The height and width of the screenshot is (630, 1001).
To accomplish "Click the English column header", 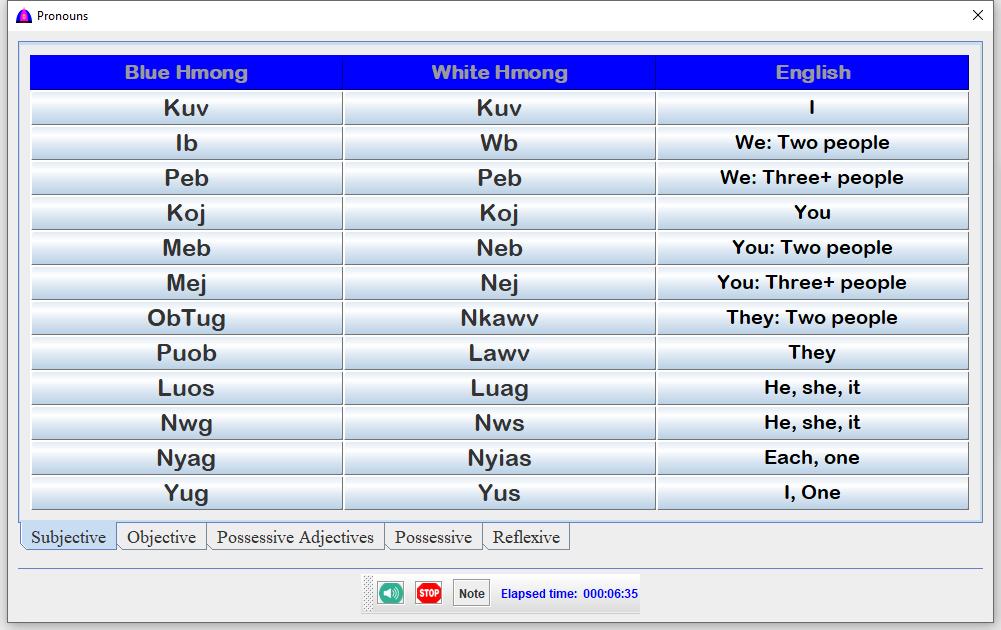I will (x=812, y=73).
